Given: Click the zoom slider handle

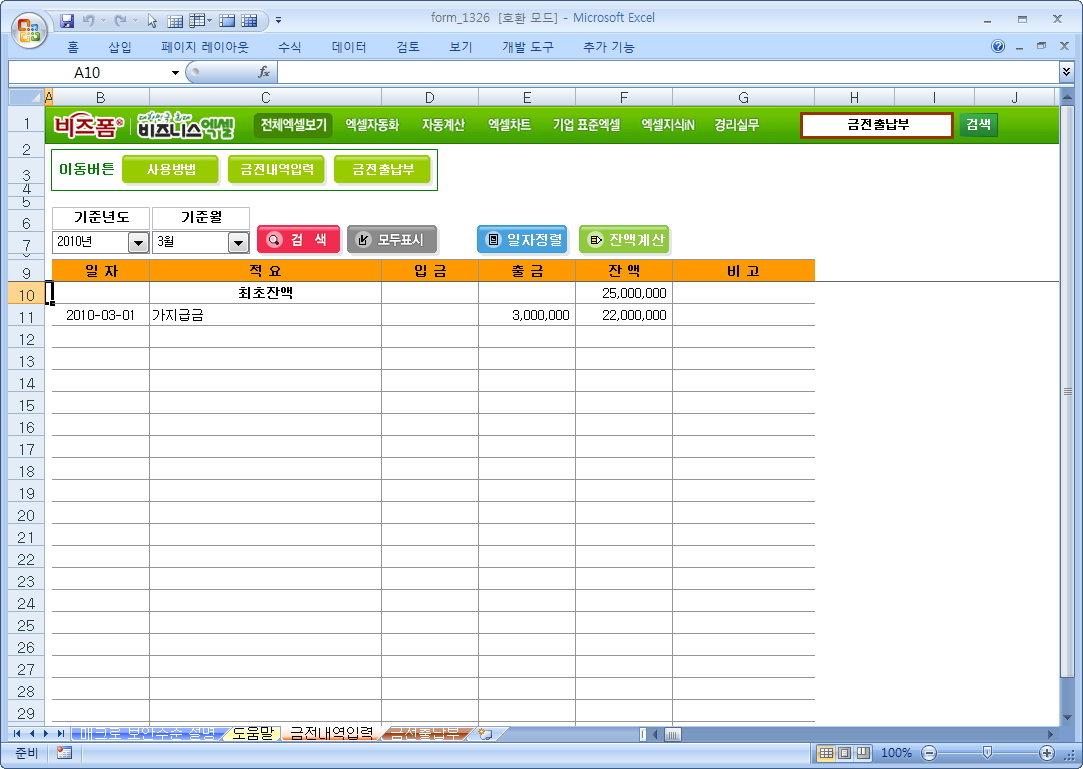Looking at the screenshot, I should click(x=987, y=753).
